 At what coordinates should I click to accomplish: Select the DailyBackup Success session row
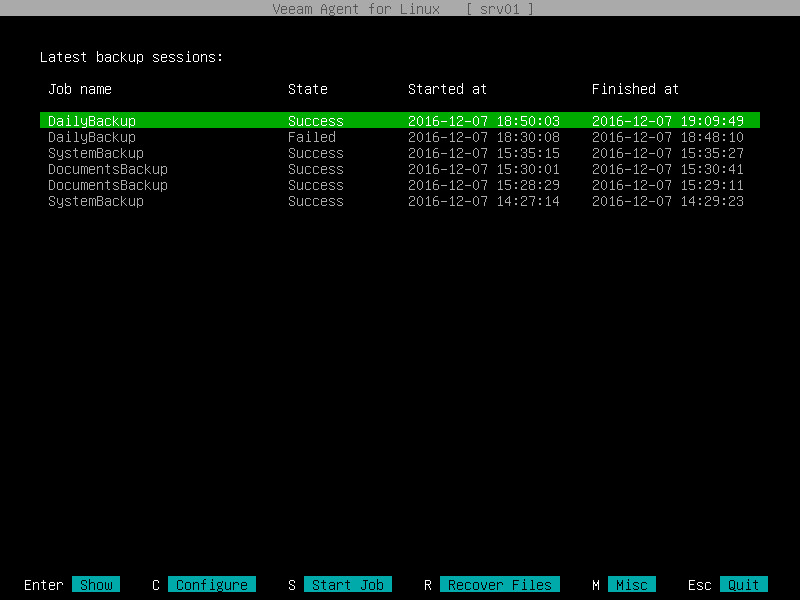(x=400, y=120)
